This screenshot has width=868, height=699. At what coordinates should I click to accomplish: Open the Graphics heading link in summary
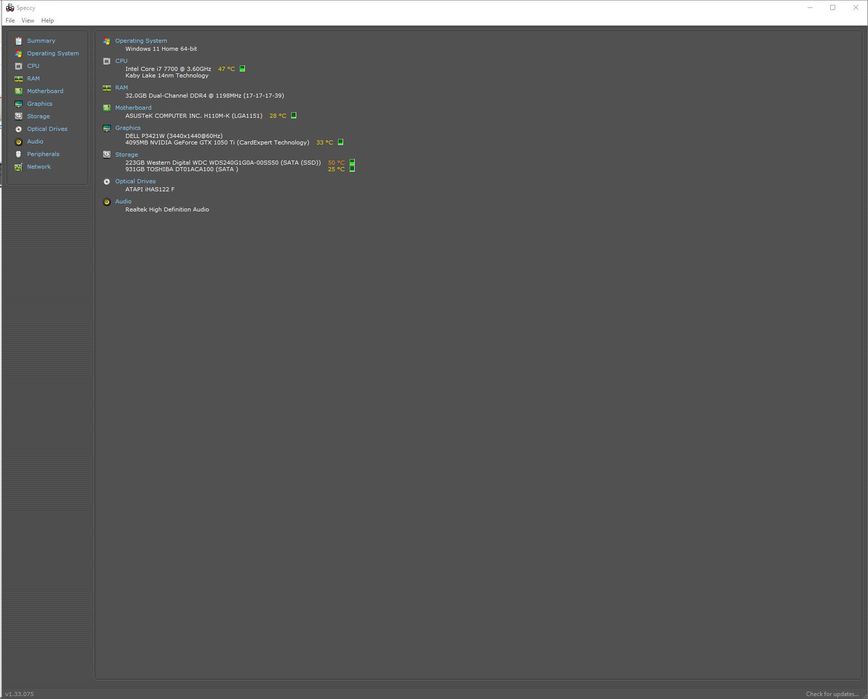128,128
